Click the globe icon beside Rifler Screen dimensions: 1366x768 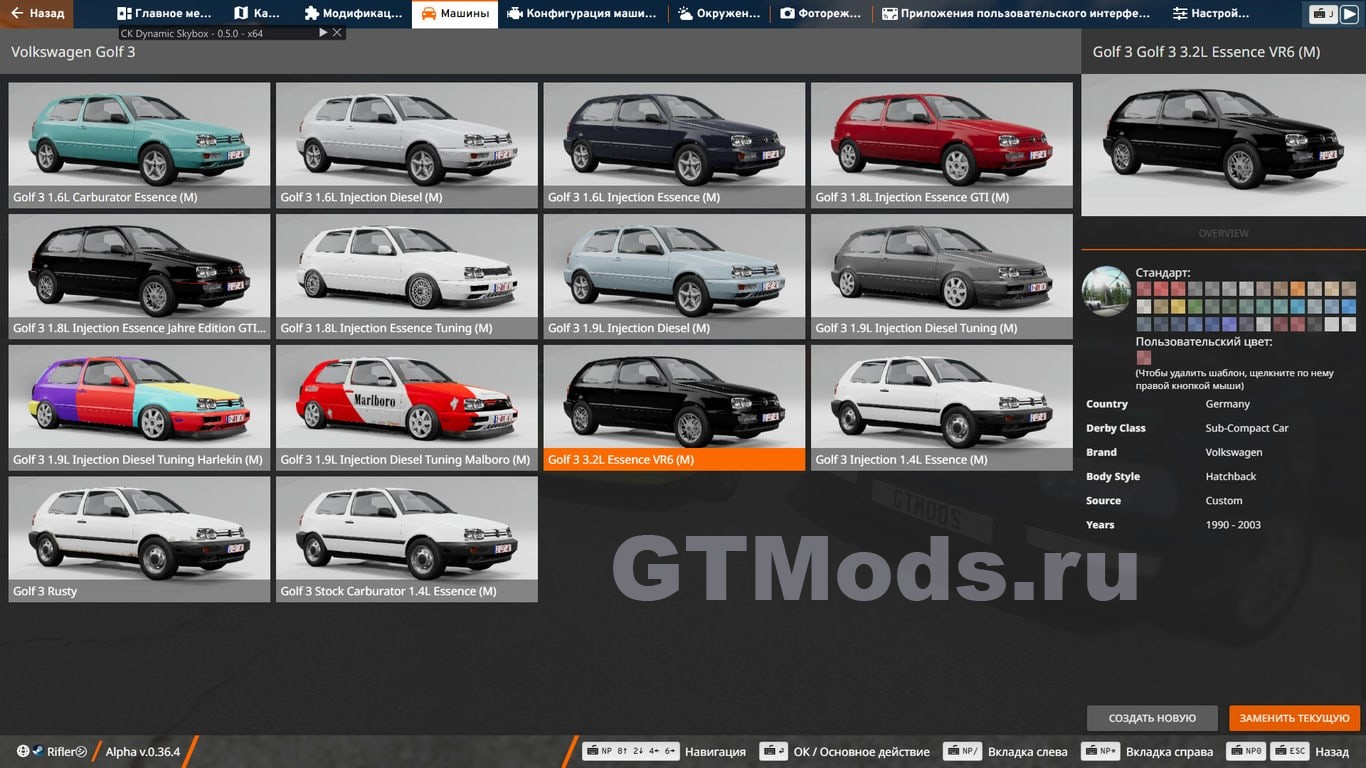(23, 752)
